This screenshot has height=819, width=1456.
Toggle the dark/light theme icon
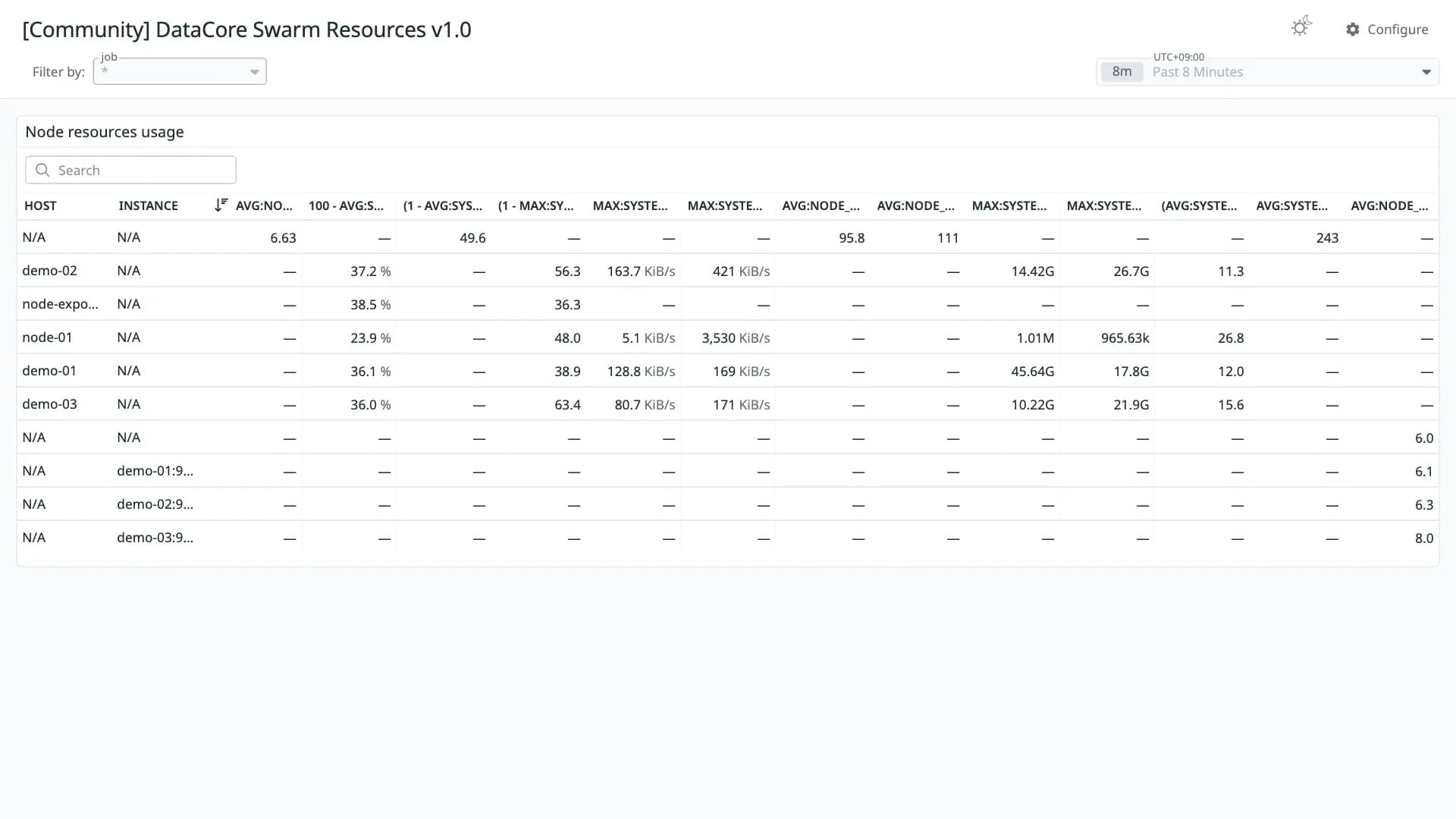point(1301,27)
